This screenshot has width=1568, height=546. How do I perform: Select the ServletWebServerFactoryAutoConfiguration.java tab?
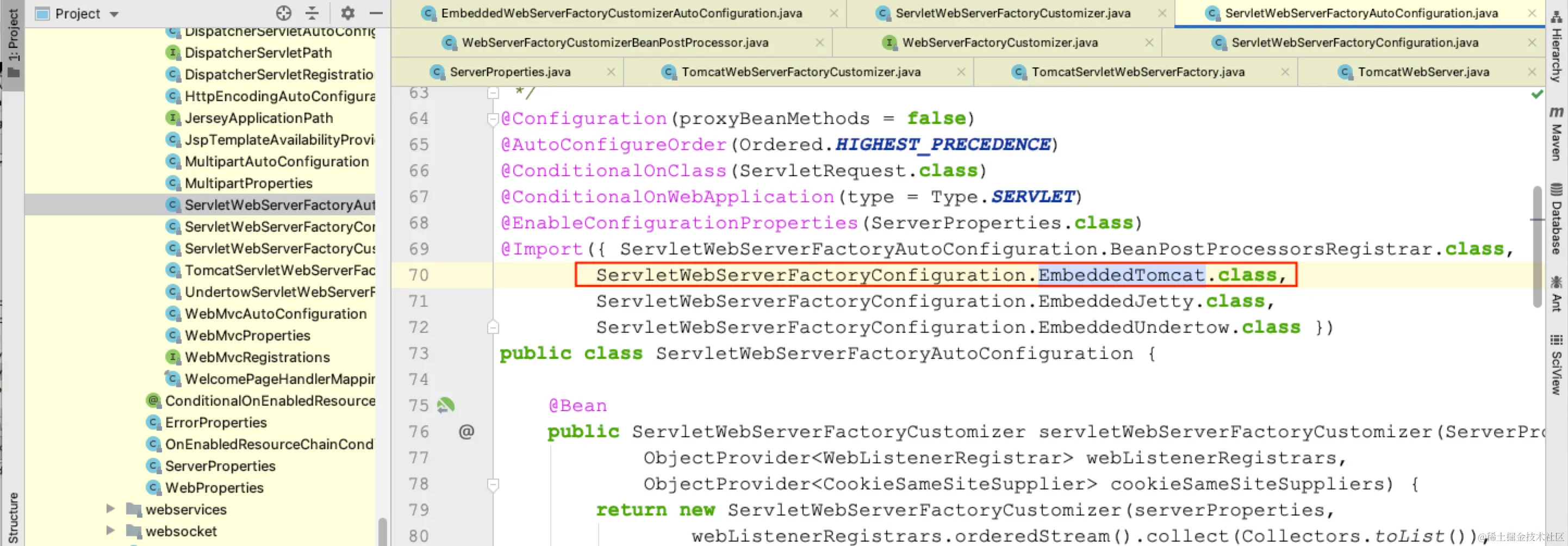pyautogui.click(x=1361, y=14)
